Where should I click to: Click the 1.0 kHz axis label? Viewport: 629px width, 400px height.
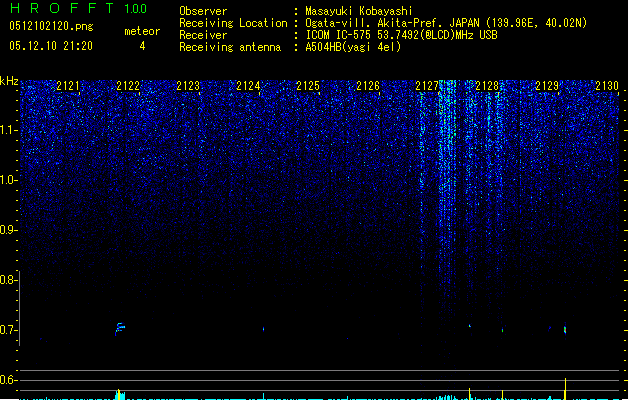[x=8, y=180]
